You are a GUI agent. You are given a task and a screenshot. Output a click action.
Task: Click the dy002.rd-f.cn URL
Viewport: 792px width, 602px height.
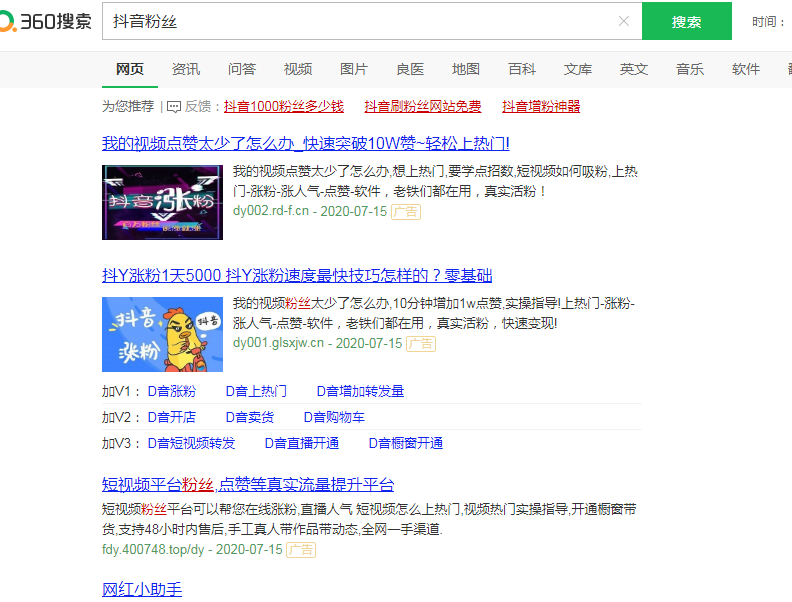(271, 211)
